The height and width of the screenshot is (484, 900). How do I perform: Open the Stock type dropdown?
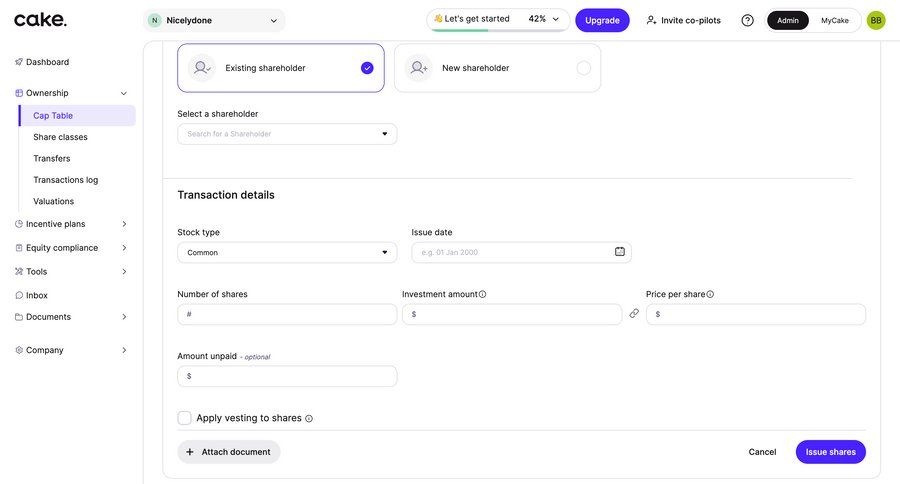point(287,253)
